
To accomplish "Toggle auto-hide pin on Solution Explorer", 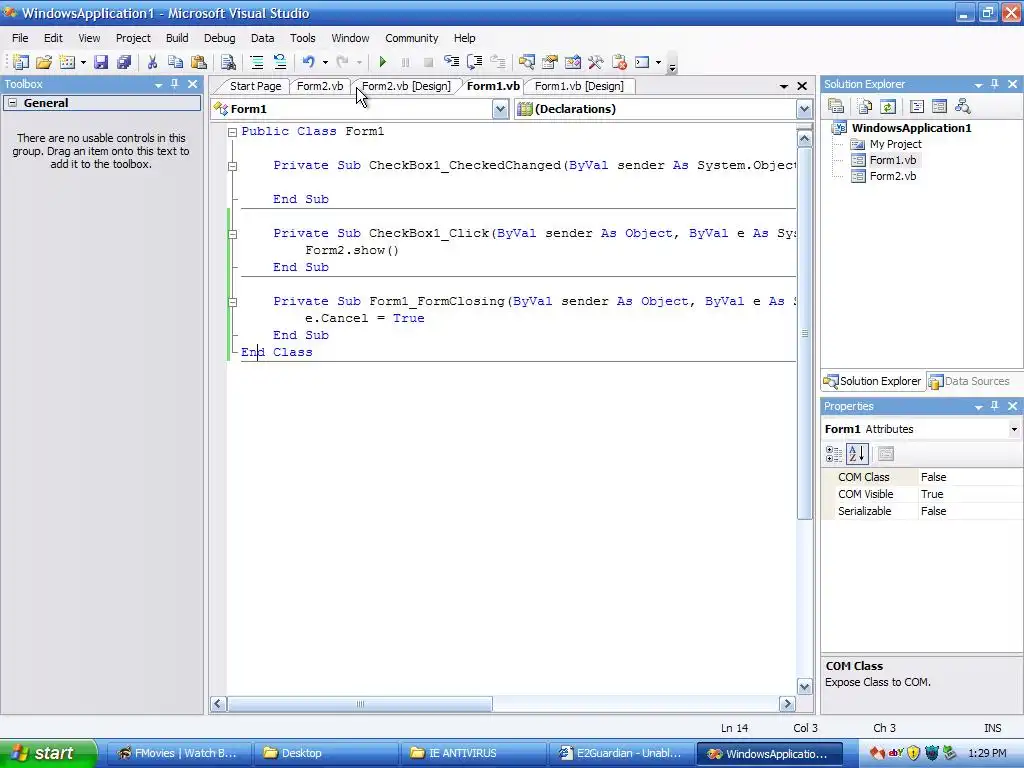I will (995, 84).
